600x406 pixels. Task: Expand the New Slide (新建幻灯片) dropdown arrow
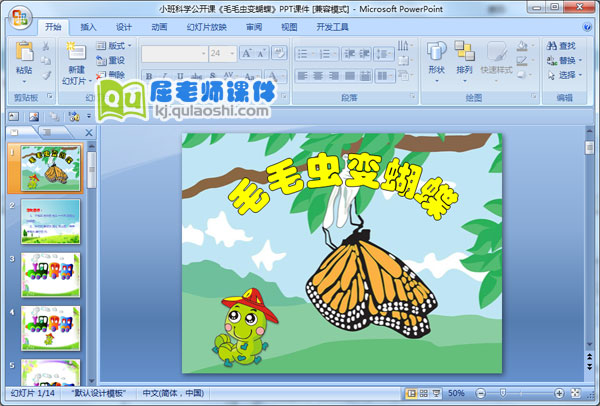click(90, 81)
